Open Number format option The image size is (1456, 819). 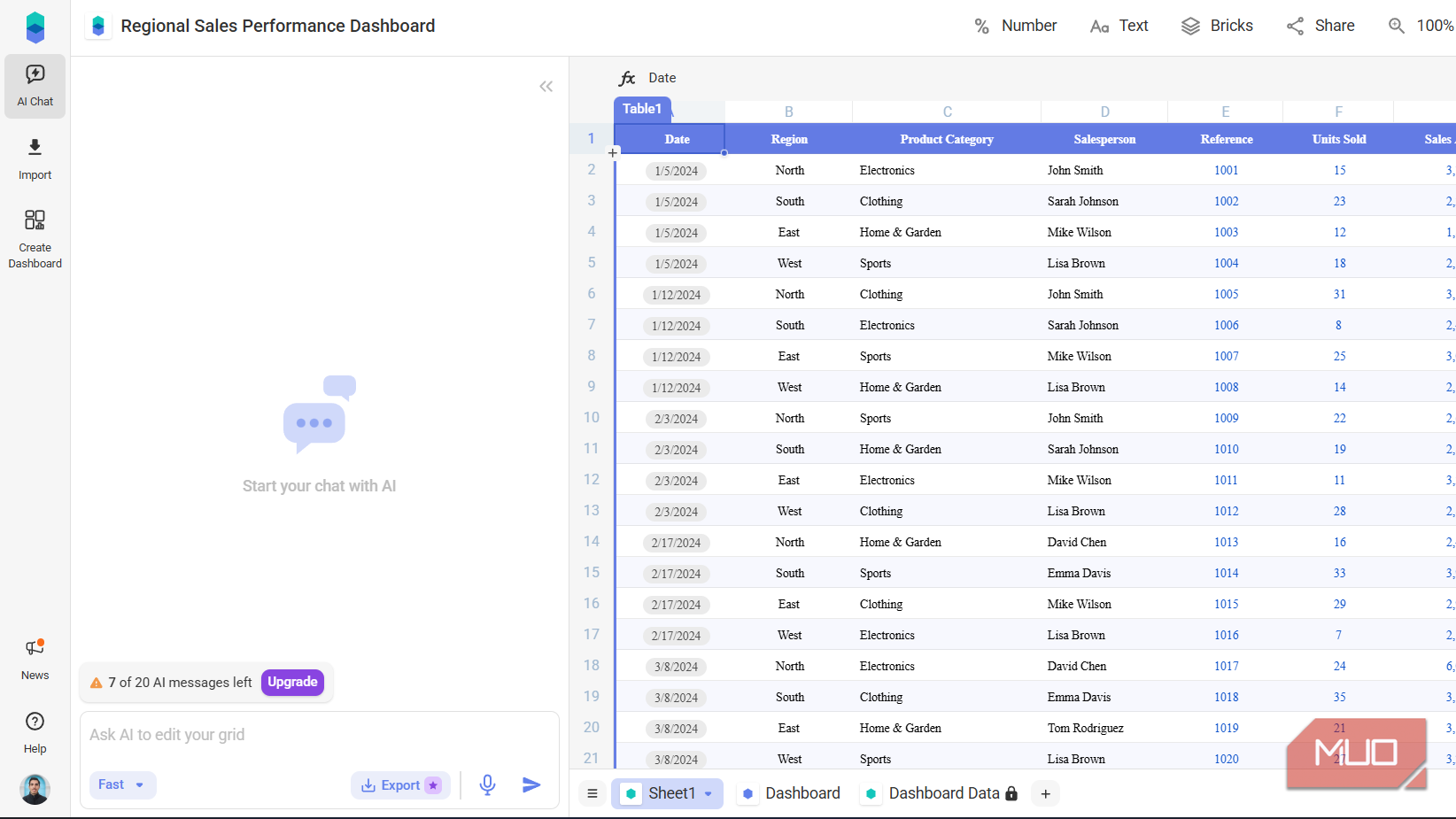(1016, 26)
